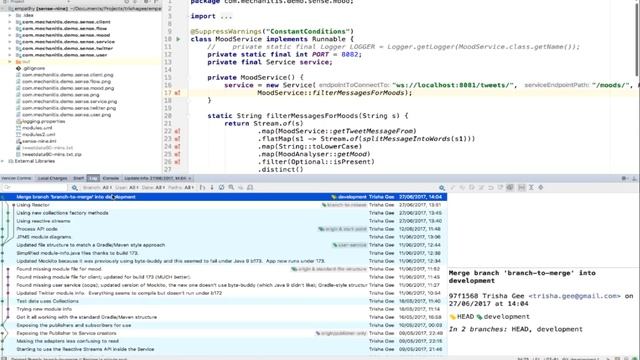Screen dimensions: 640x360
Task: Click lambda gutter icon on line 23
Action: pyautogui.click(x=177, y=139)
